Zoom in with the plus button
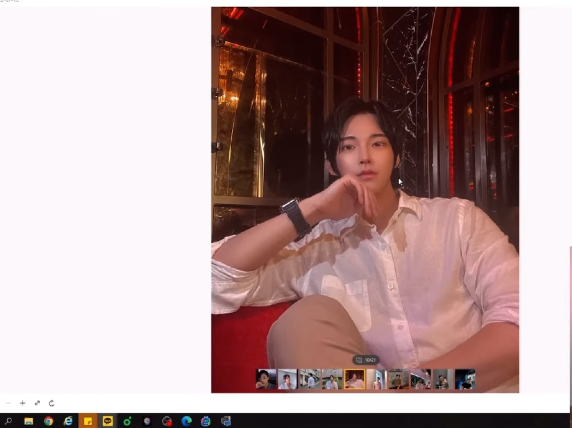572x428 pixels. coord(23,403)
